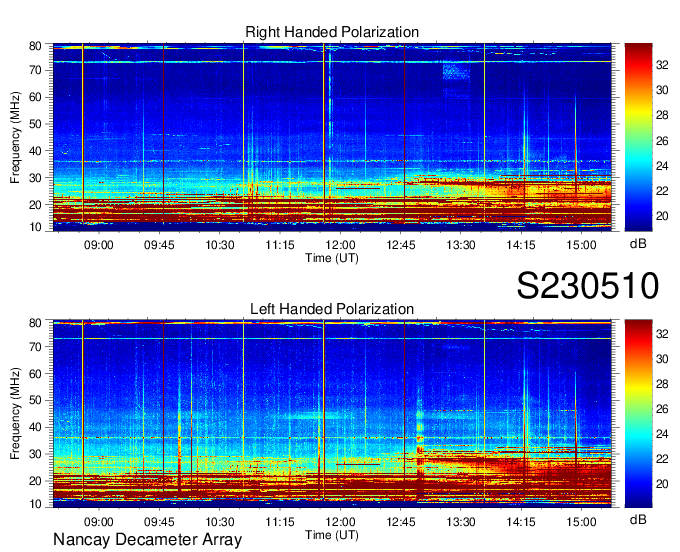Click the Right Handed colorbar's 28 dB label
This screenshot has height=552, width=680.
coord(662,115)
